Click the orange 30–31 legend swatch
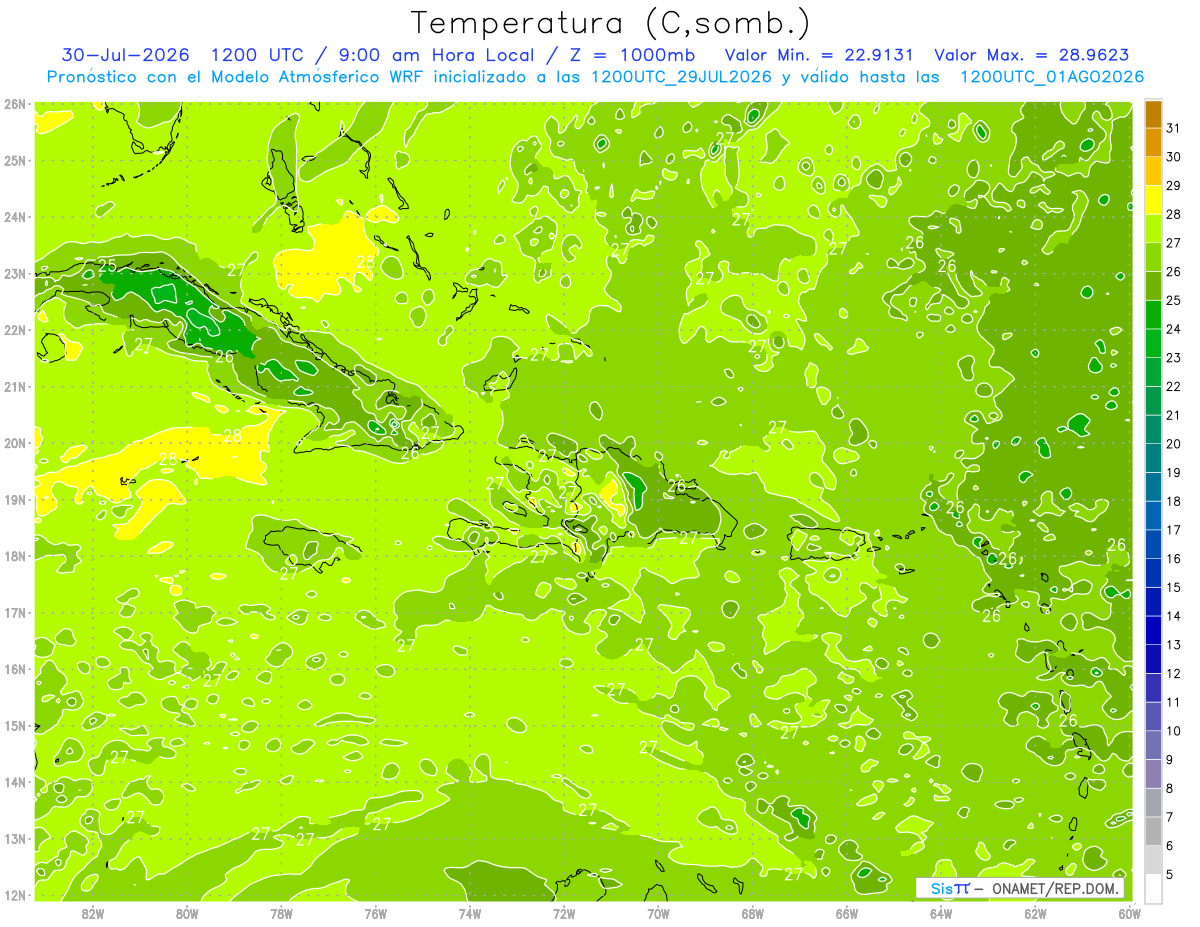Viewport: 1200px width, 927px height. coord(1153,143)
